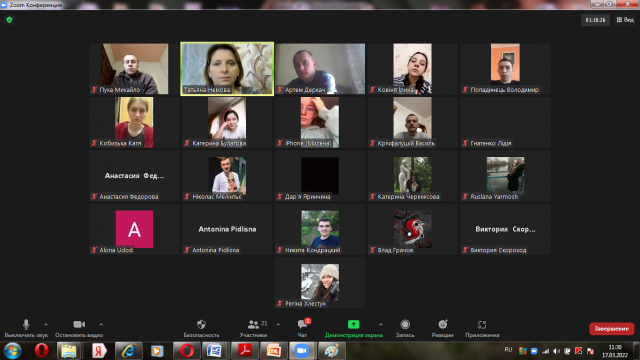Select Анастасия Федорова name tile
Viewport: 640px width, 360px height.
pos(134,176)
